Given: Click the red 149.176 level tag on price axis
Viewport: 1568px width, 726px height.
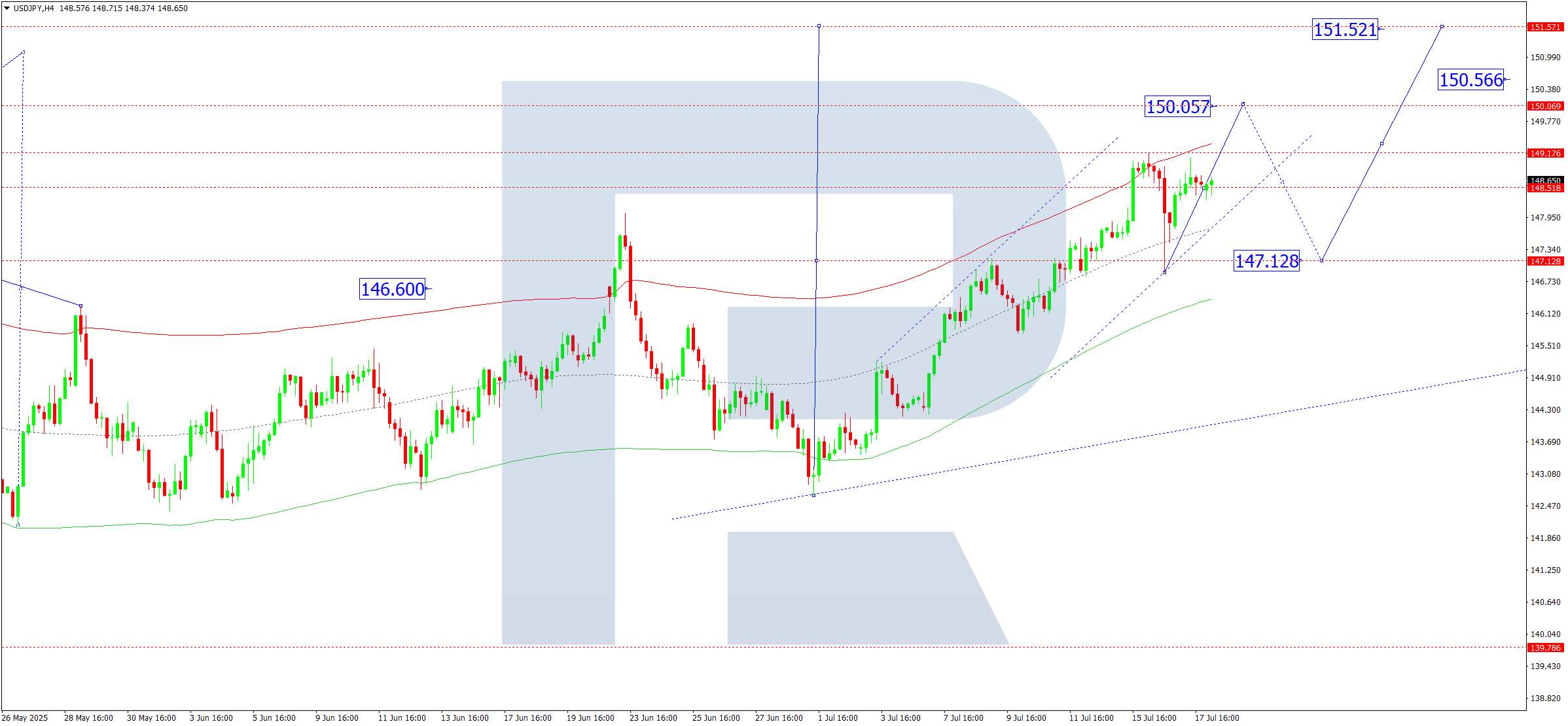Looking at the screenshot, I should [1545, 153].
